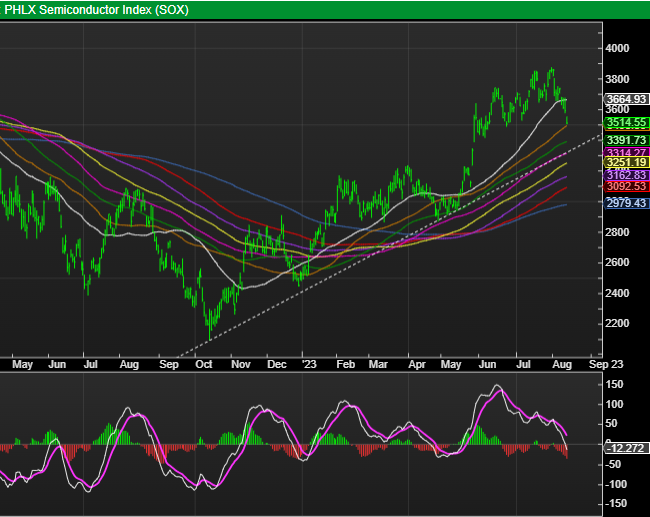Select the Oct label on time axis
The width and height of the screenshot is (650, 517).
click(x=204, y=364)
